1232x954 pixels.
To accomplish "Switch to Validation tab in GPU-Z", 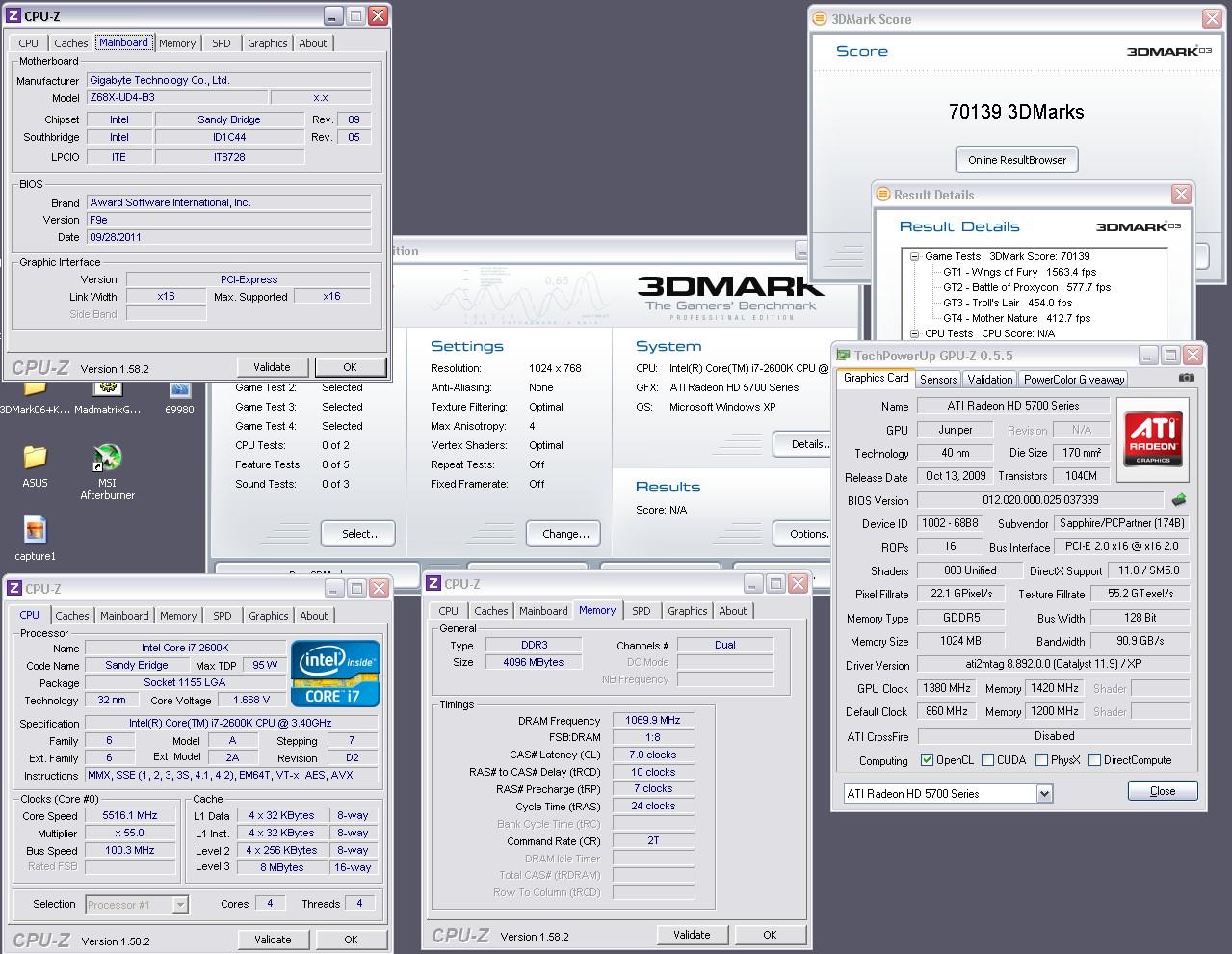I will point(990,380).
